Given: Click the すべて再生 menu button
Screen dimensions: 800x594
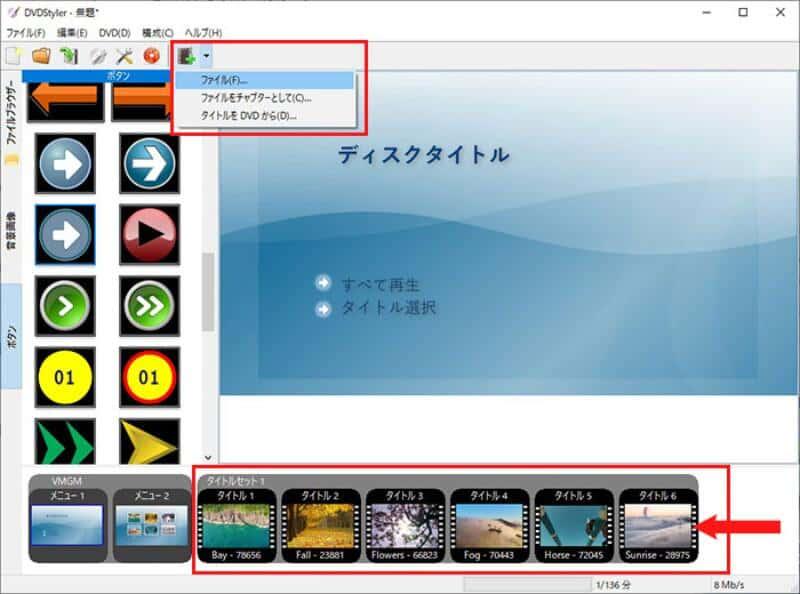Looking at the screenshot, I should [380, 284].
